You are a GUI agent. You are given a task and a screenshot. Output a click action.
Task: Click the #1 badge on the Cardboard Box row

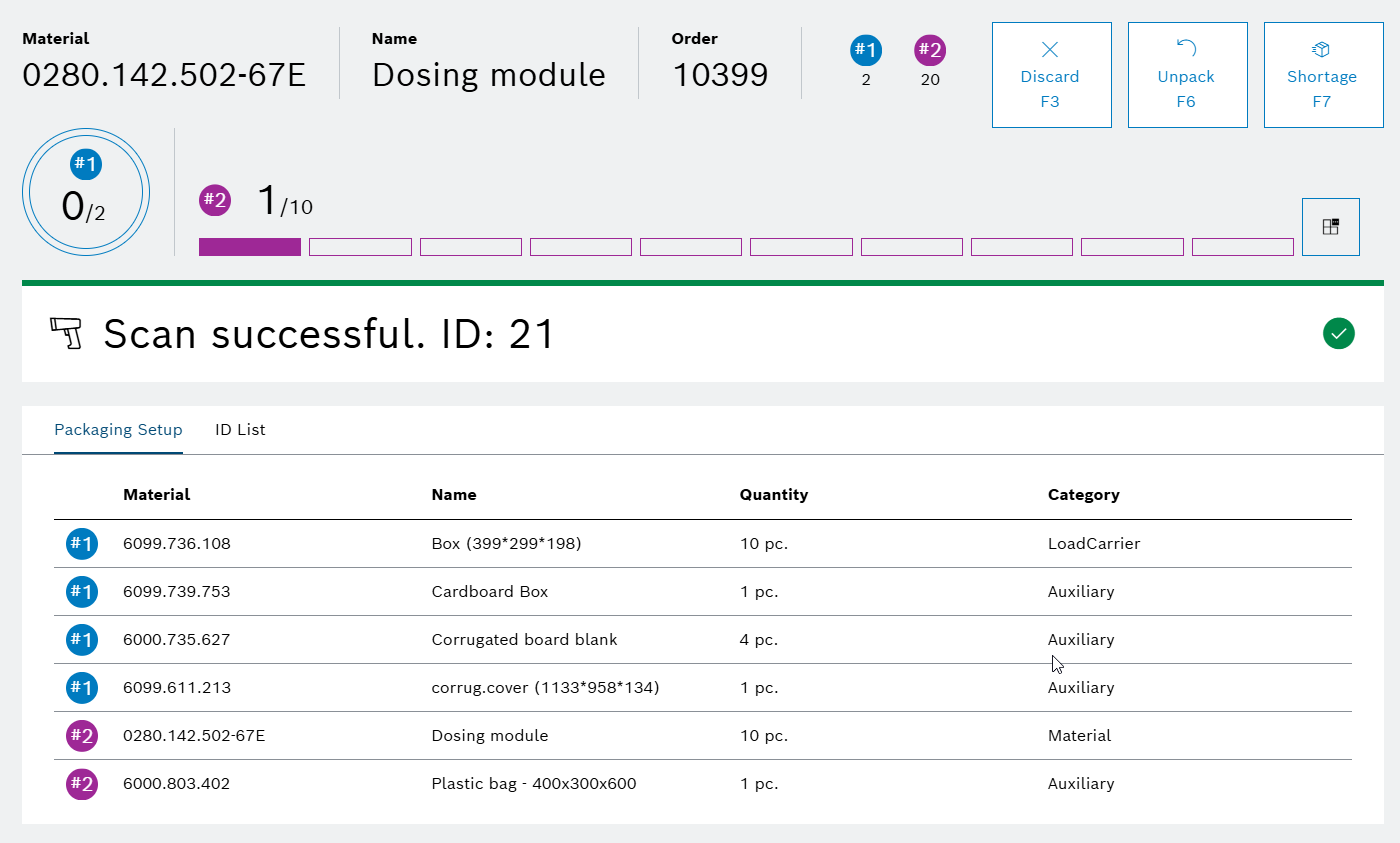click(81, 592)
